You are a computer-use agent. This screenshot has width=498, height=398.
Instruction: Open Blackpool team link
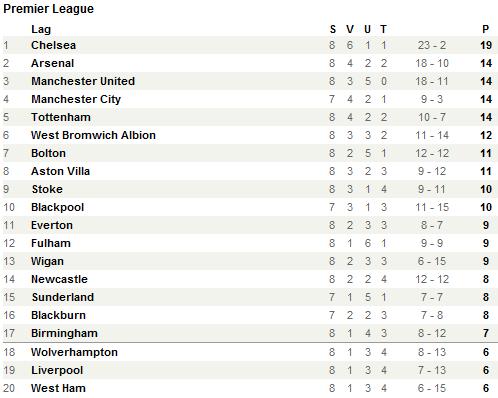57,207
